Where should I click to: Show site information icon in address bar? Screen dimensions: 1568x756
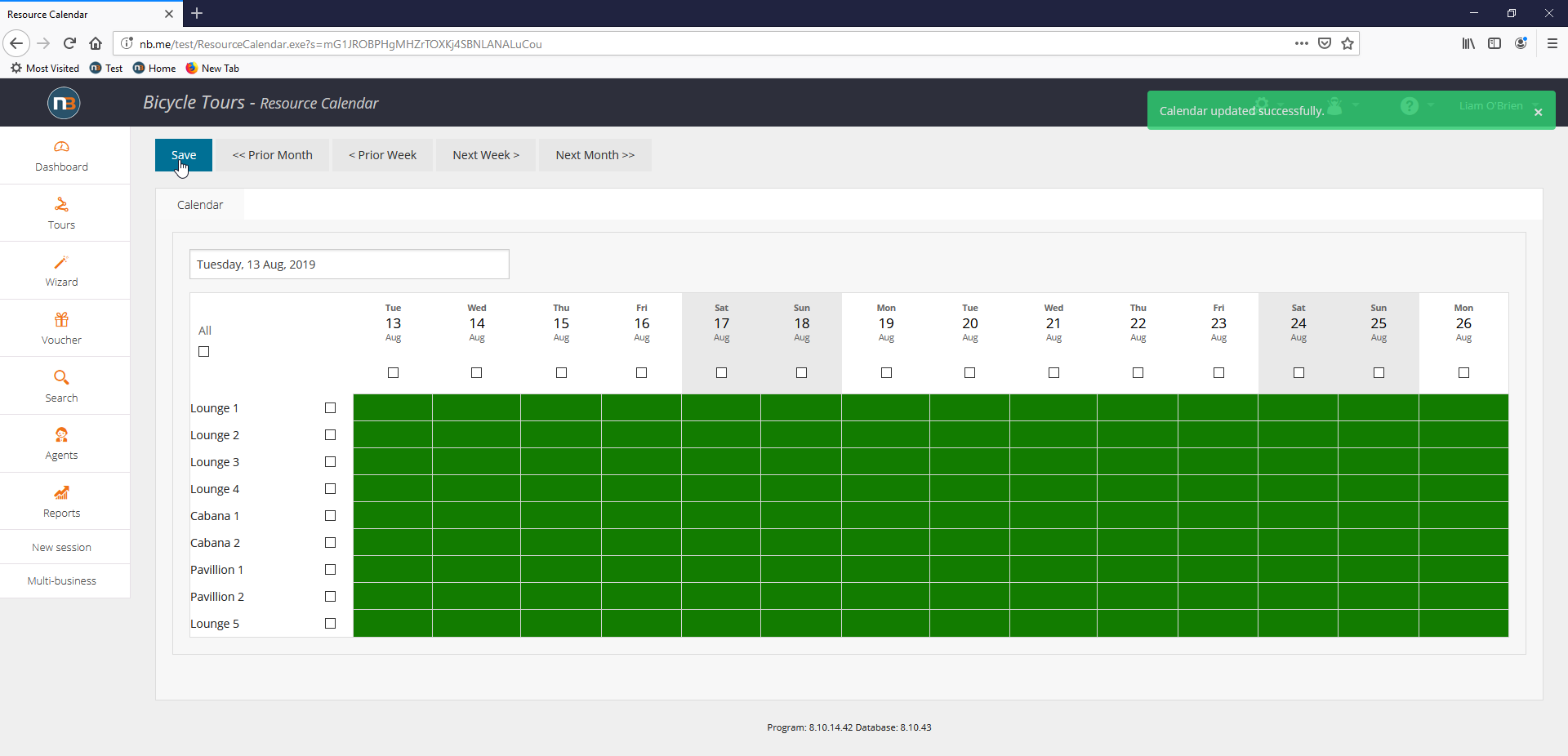coord(127,43)
